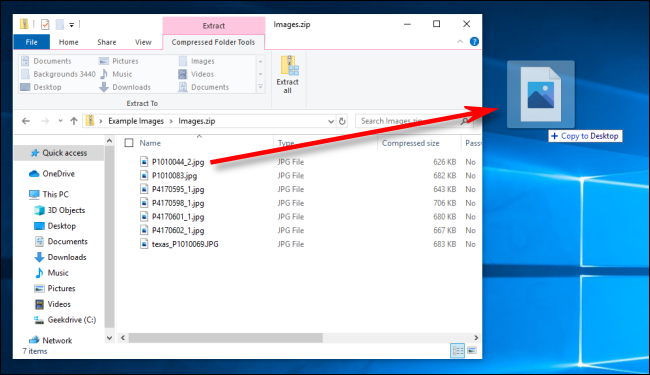Click the search magnifier icon

465,121
